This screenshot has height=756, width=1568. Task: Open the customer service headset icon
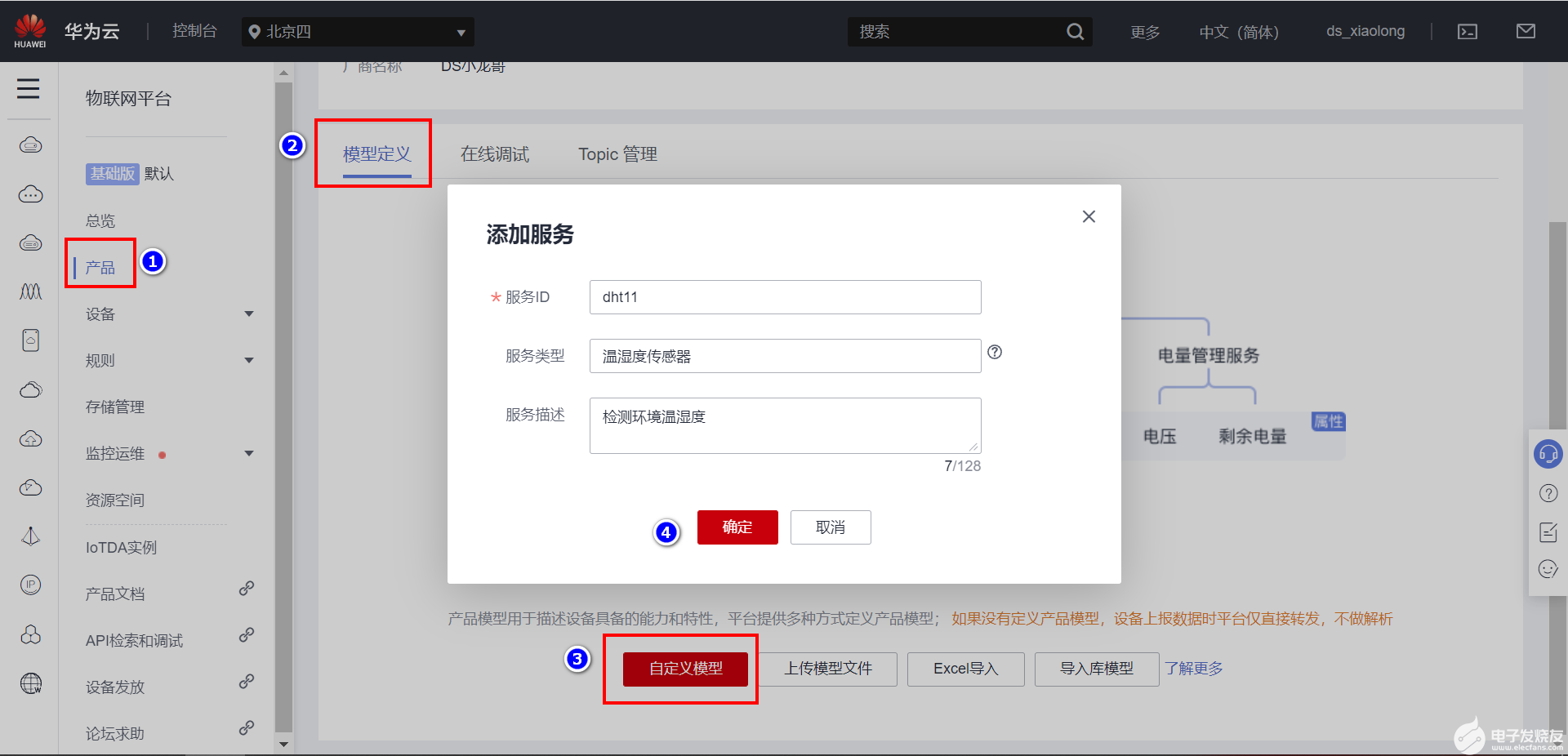point(1548,453)
